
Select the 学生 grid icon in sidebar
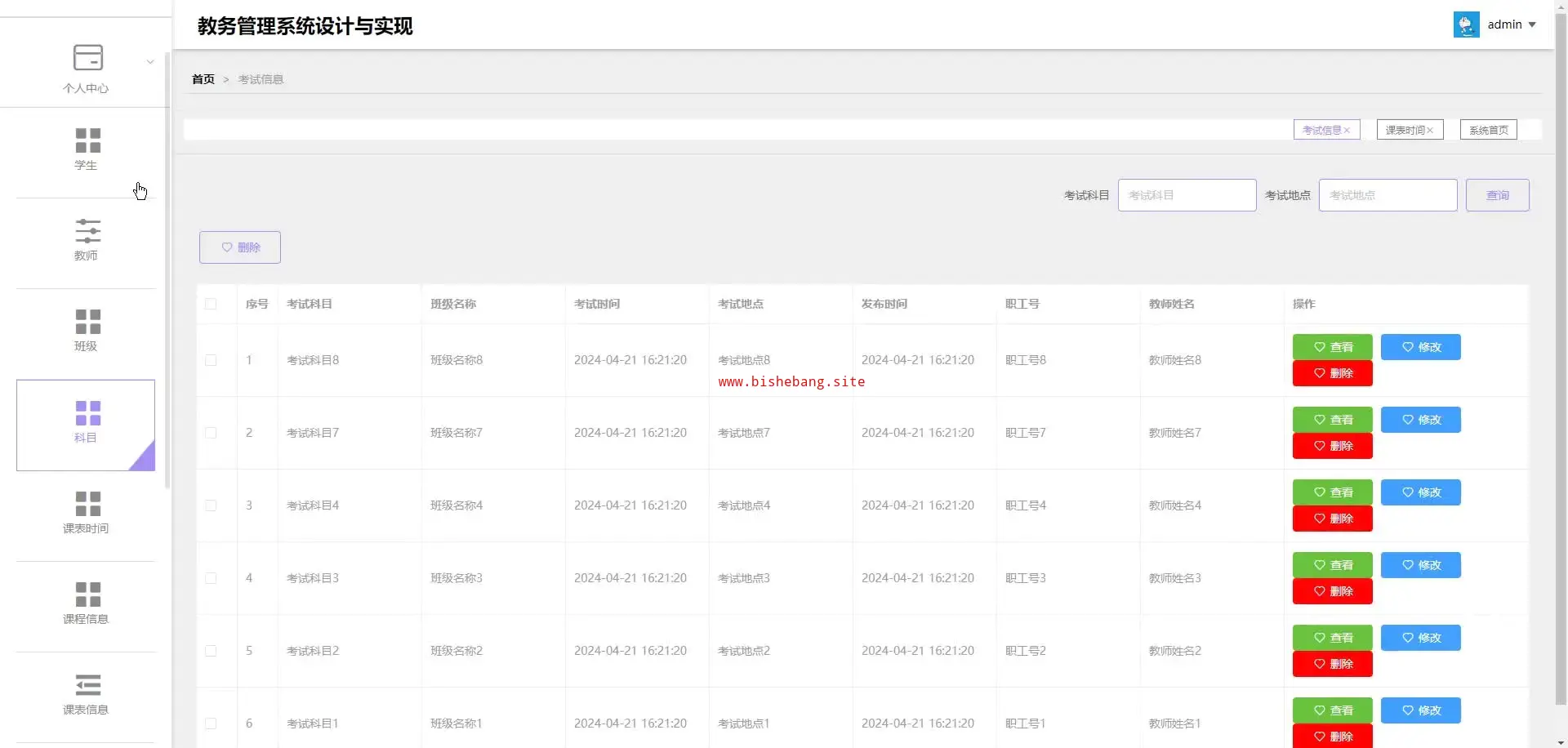[87, 140]
